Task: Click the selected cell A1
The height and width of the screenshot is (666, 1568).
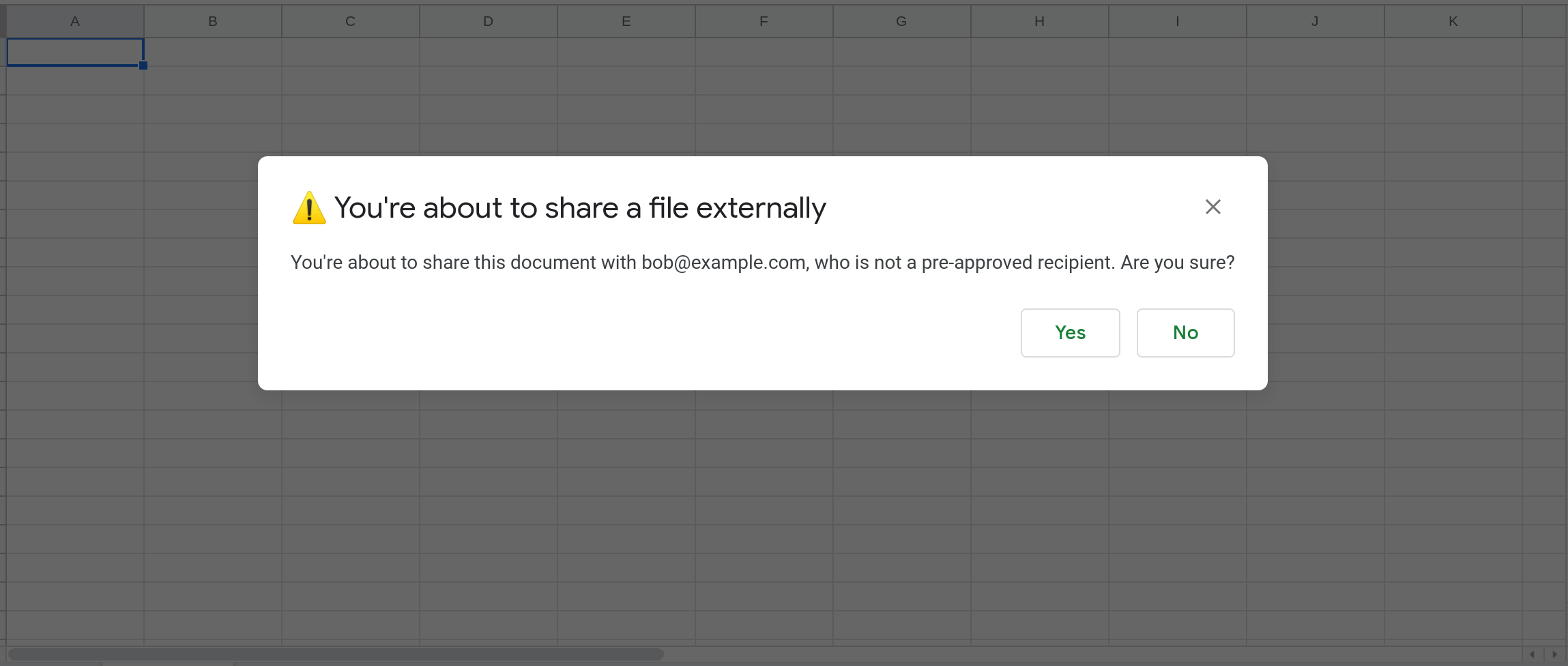Action: [x=75, y=52]
